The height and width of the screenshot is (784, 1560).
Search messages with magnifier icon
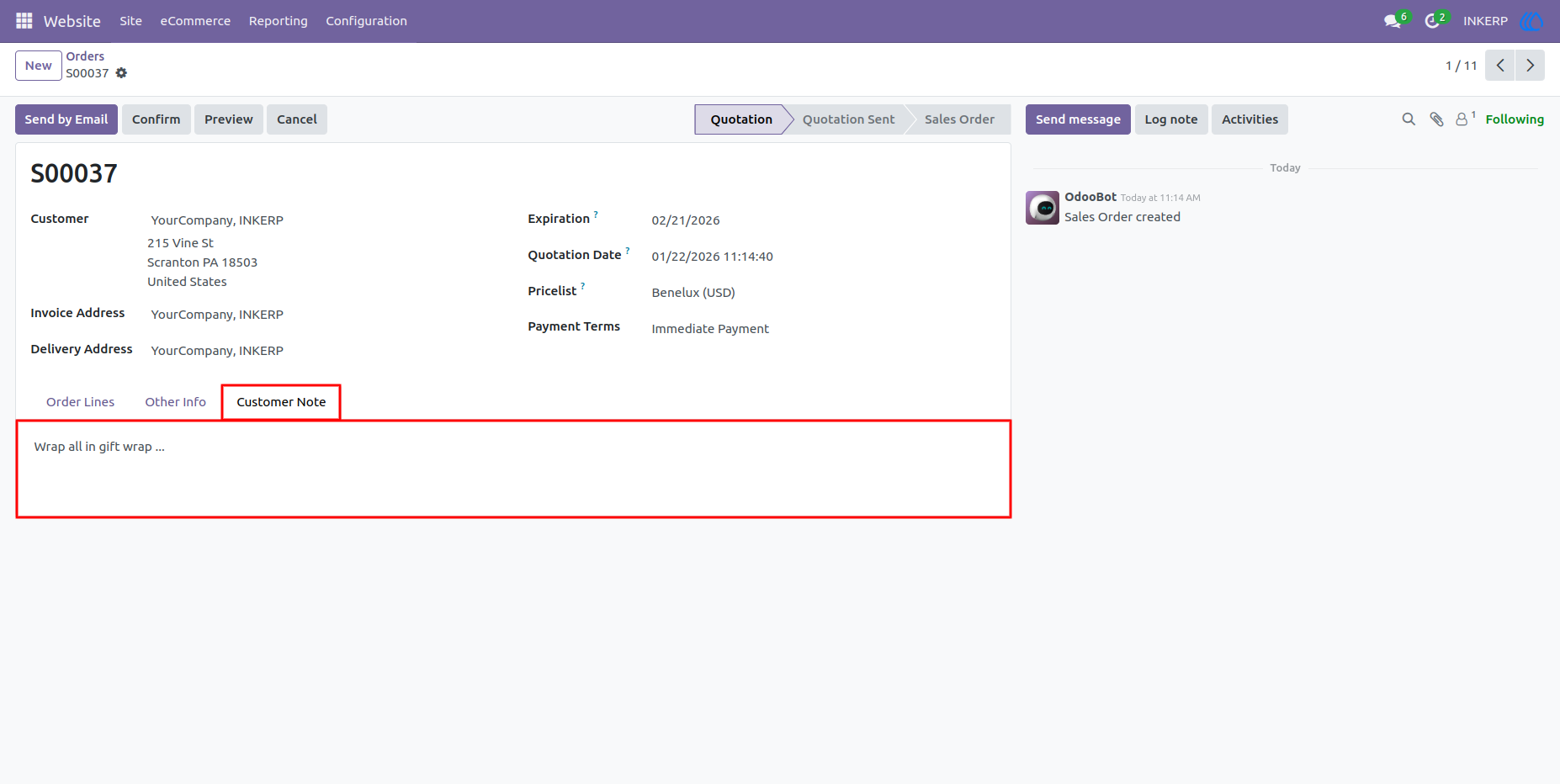pos(1409,119)
